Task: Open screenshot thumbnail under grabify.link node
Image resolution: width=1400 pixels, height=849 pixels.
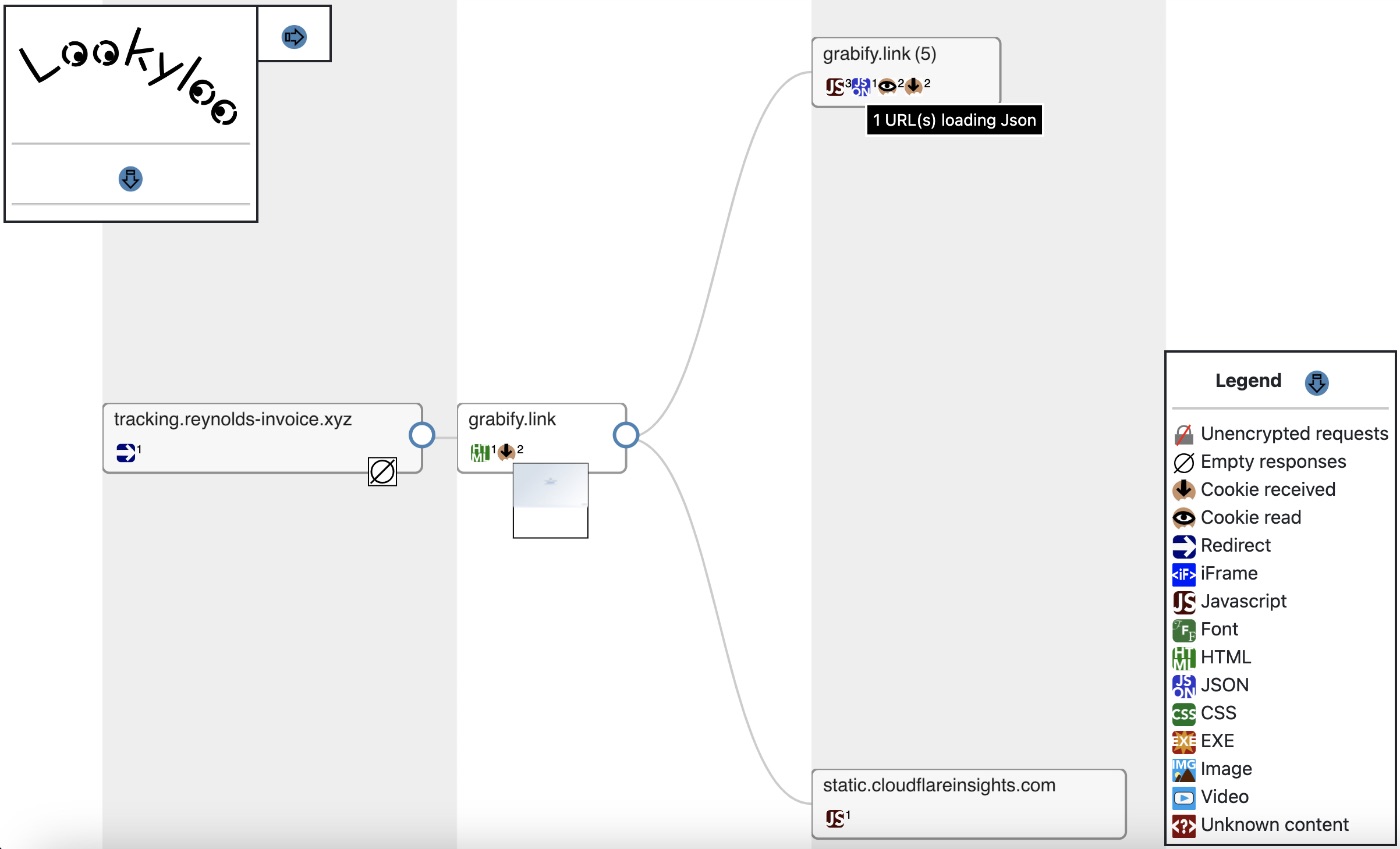Action: 551,500
